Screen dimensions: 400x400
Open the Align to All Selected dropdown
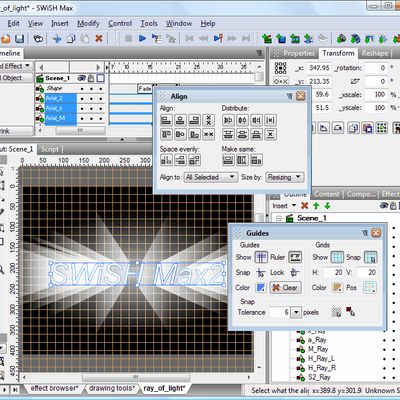pos(211,177)
